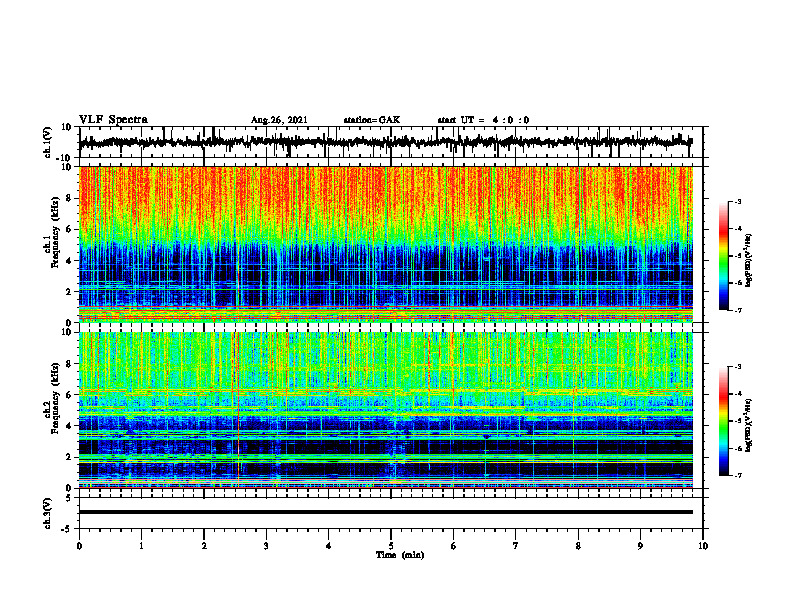Click the 'VLF Spectra' title text
Viewport: 792px width, 612px height.
tap(113, 120)
